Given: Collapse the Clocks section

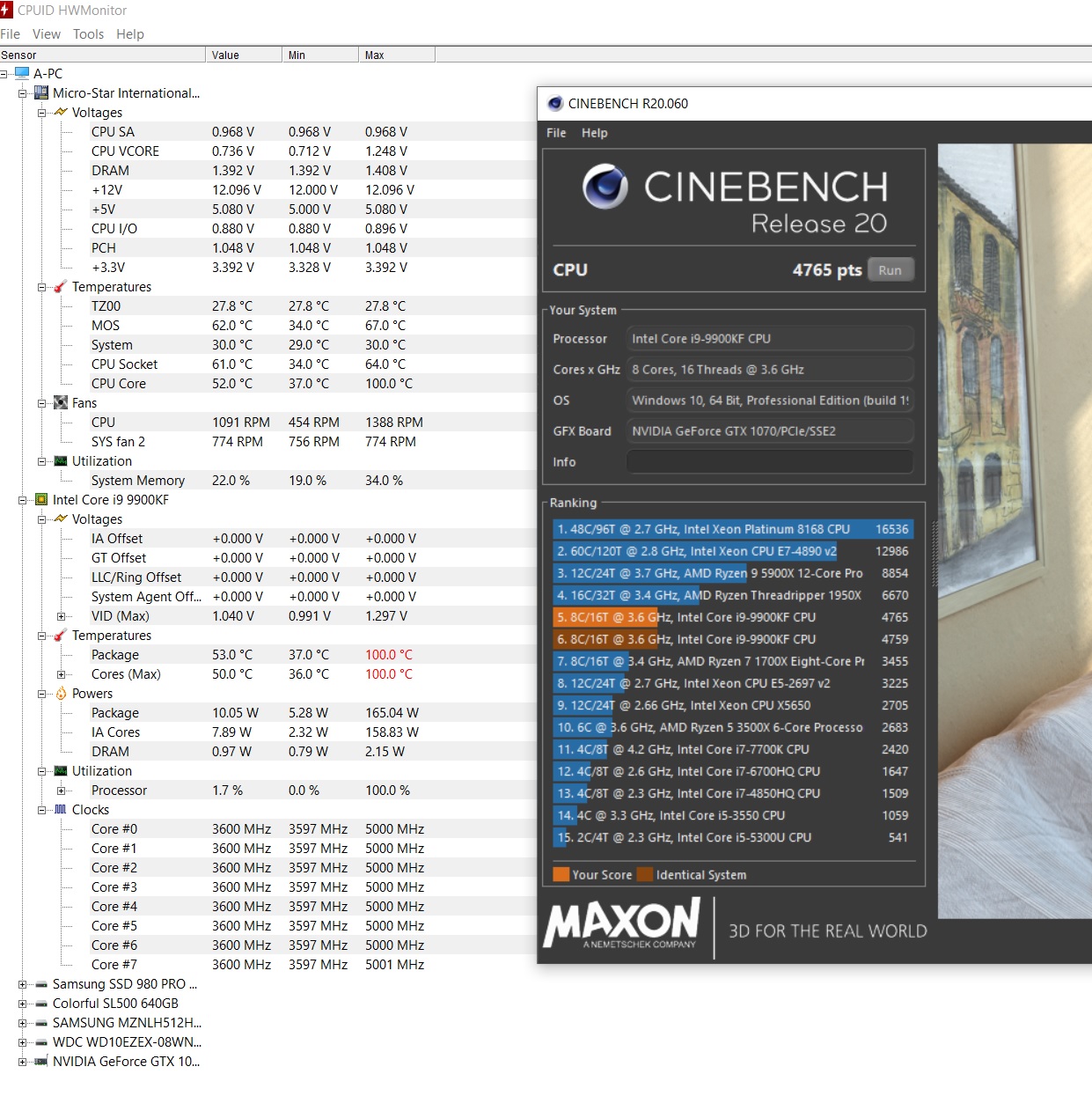Looking at the screenshot, I should click(42, 810).
